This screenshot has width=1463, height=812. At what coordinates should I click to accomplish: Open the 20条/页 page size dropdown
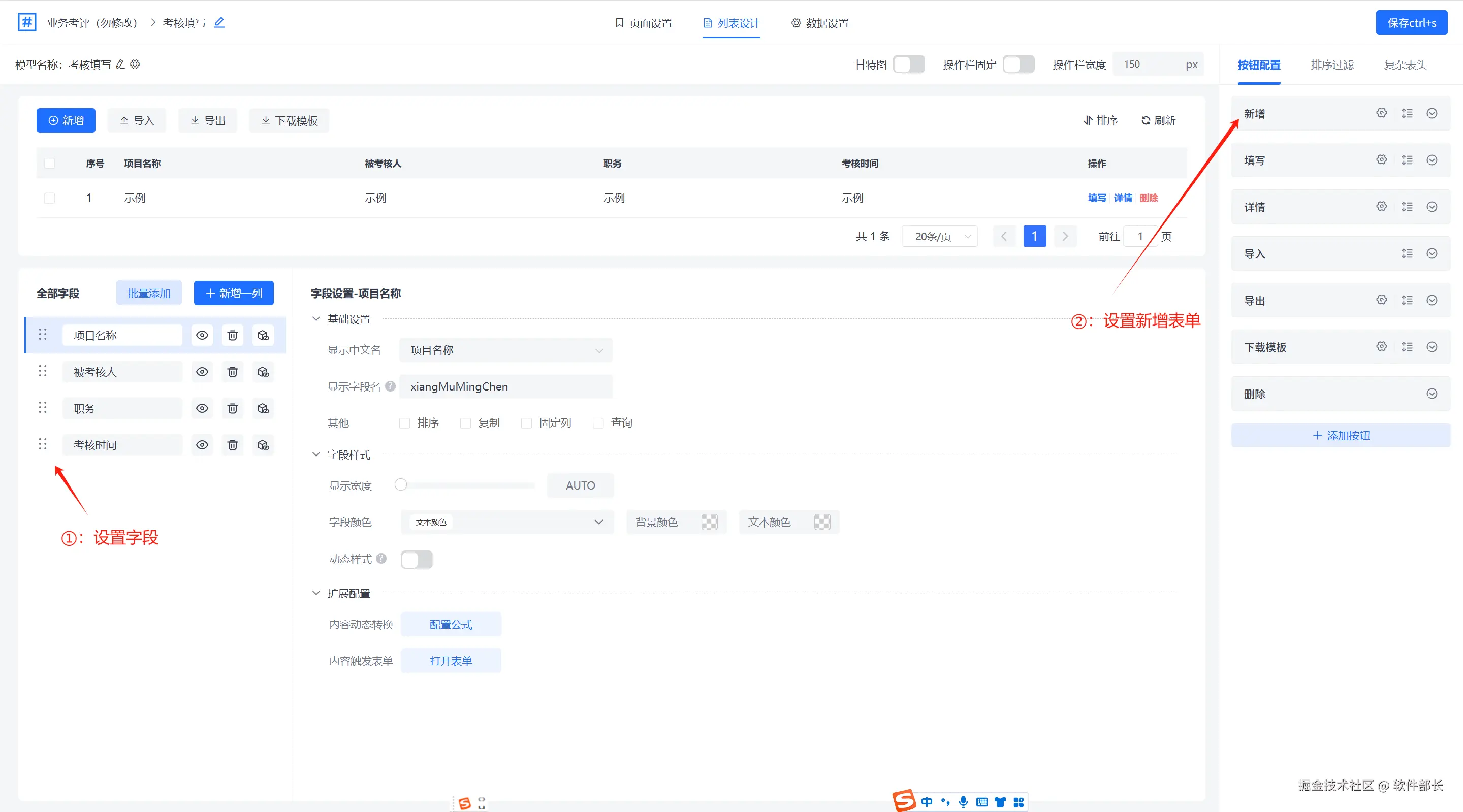pos(940,236)
